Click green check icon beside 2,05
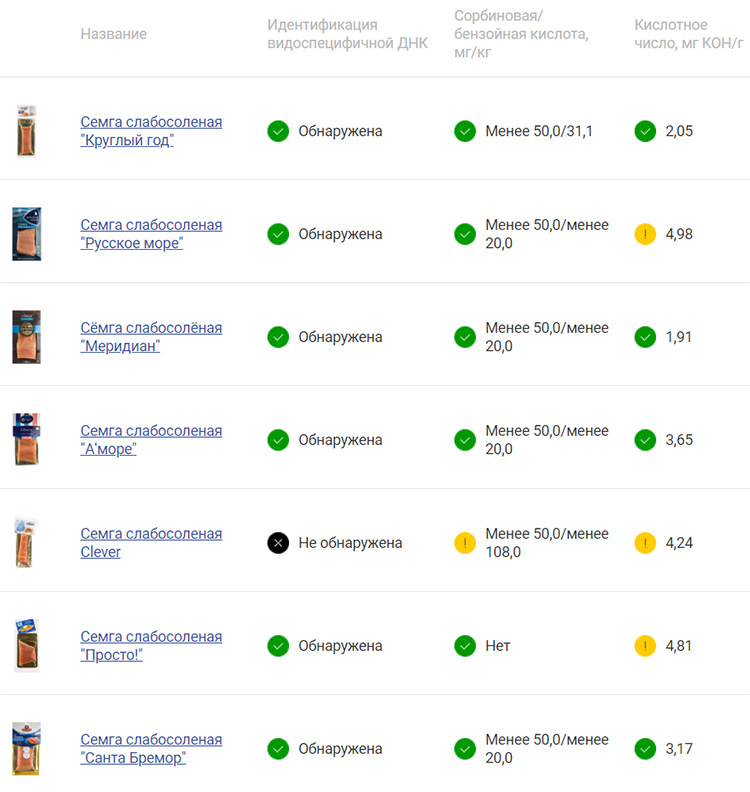Image resolution: width=750 pixels, height=792 pixels. pyautogui.click(x=645, y=131)
